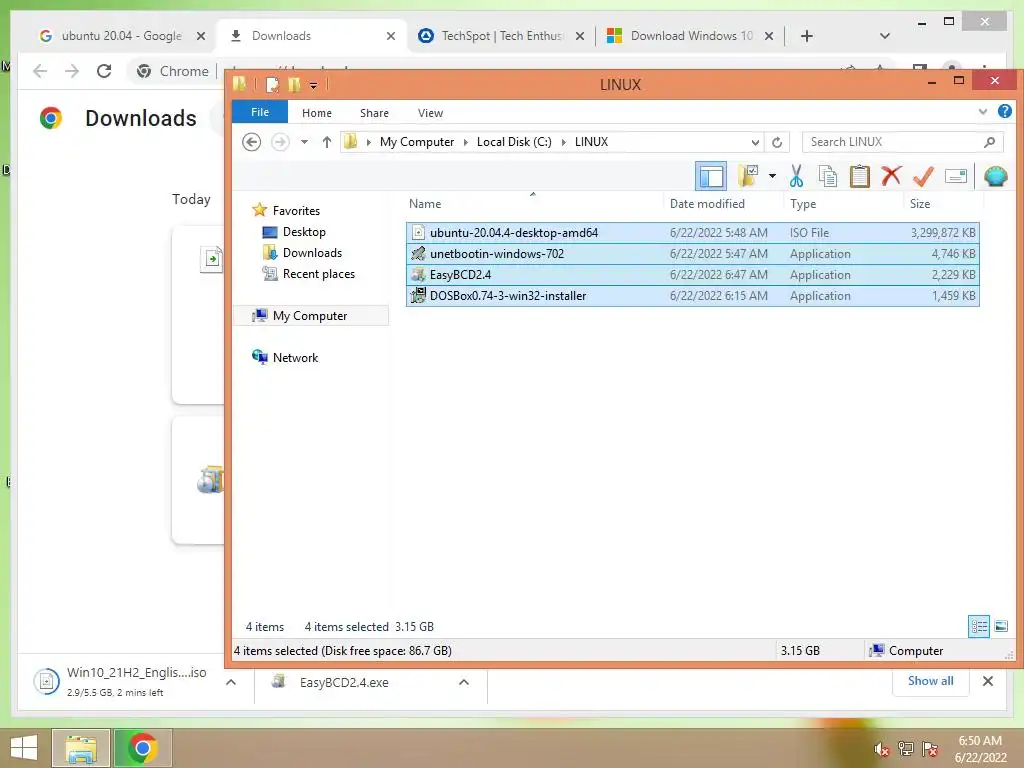Open Windows Start button

(x=24, y=748)
